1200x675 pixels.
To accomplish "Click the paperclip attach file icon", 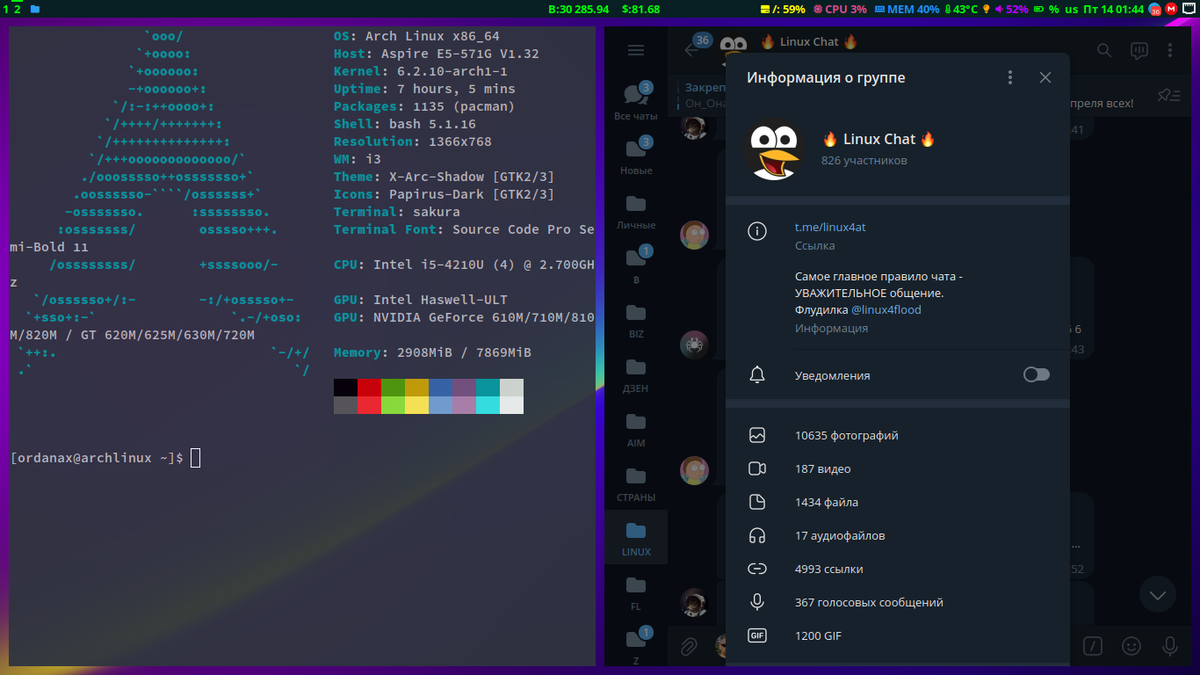I will 688,646.
